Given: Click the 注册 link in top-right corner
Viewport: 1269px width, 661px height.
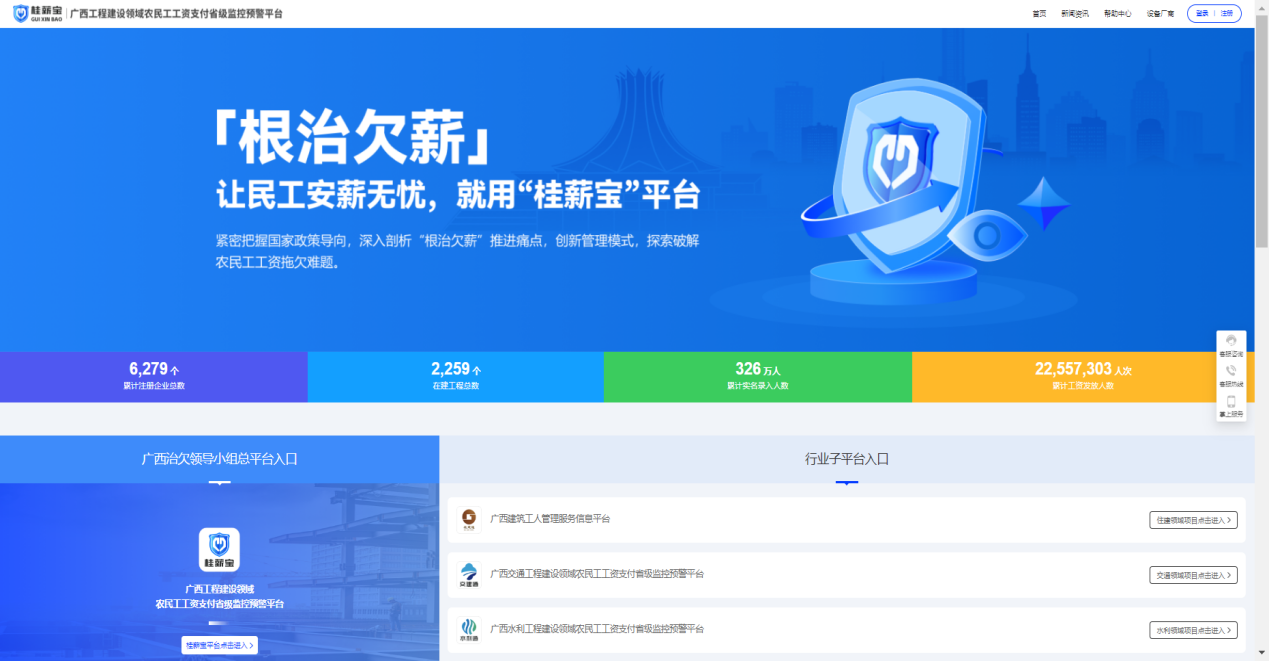Looking at the screenshot, I should 1226,13.
